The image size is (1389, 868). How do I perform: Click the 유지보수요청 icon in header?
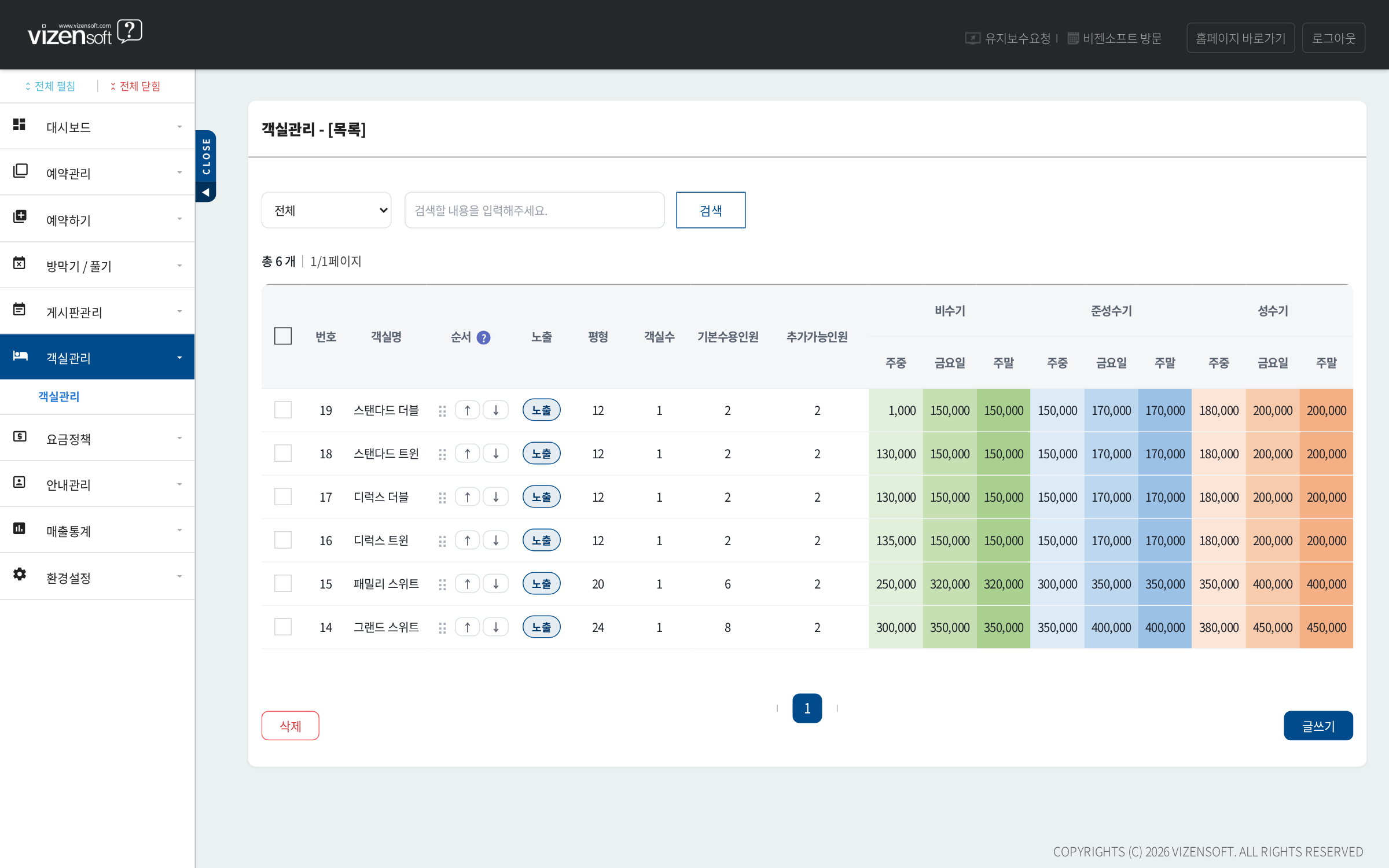972,38
